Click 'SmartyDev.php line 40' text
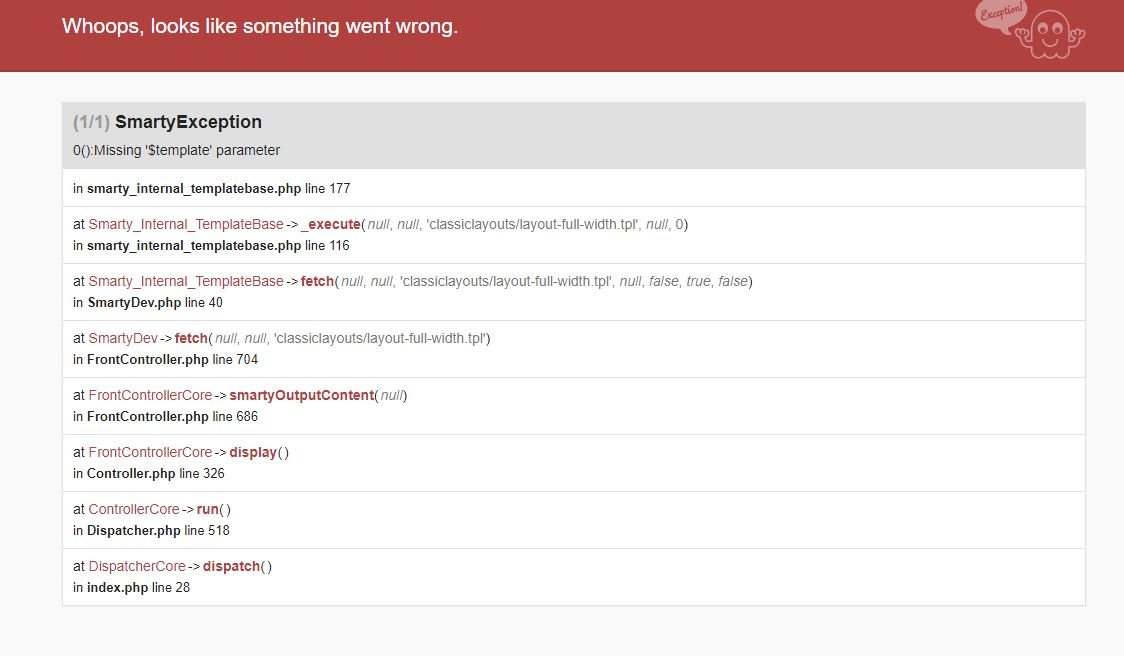Viewport: 1124px width, 656px height. [155, 303]
